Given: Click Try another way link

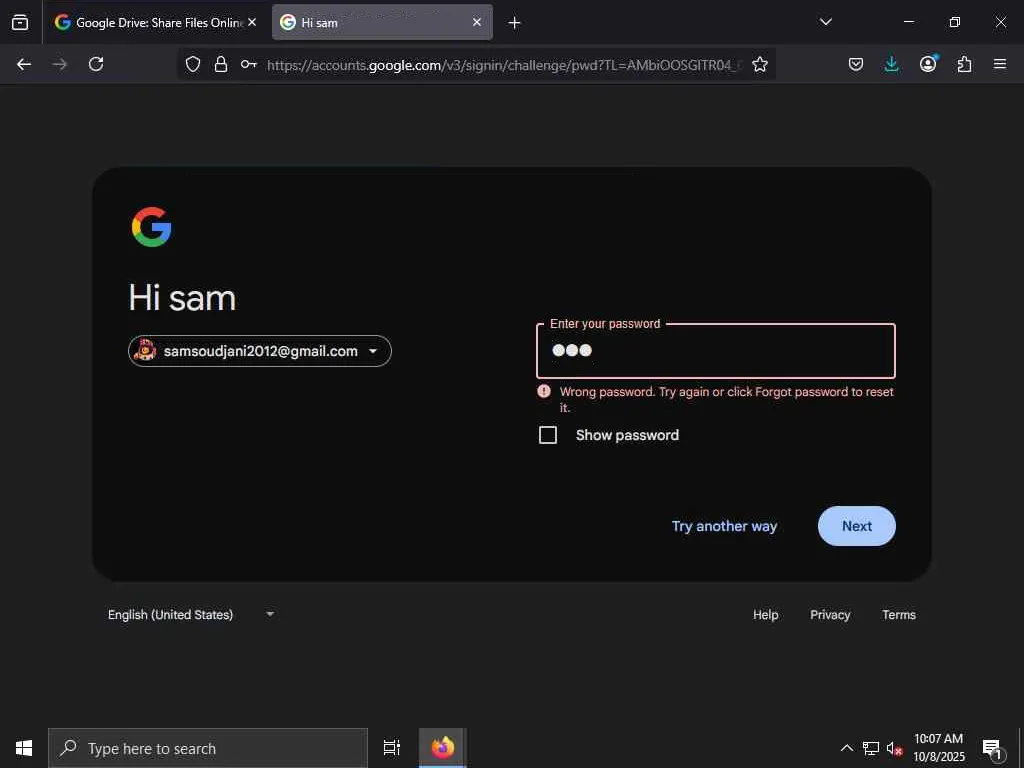Looking at the screenshot, I should click(x=724, y=526).
